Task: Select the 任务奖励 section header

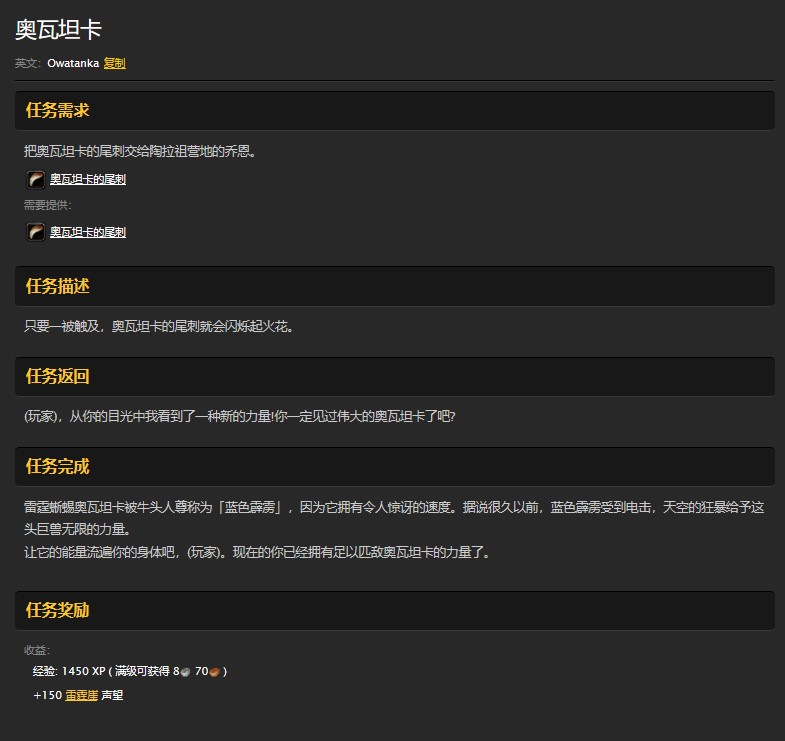Action: [58, 610]
